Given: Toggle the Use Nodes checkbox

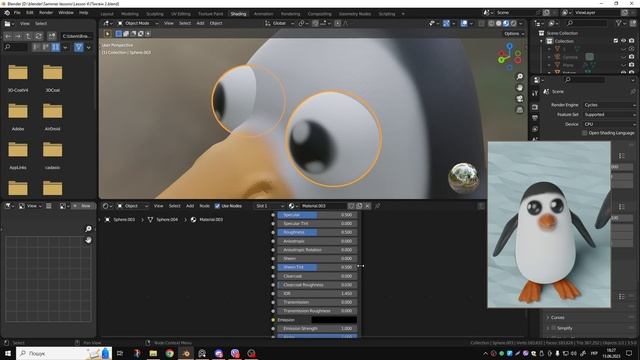Looking at the screenshot, I should pyautogui.click(x=217, y=206).
